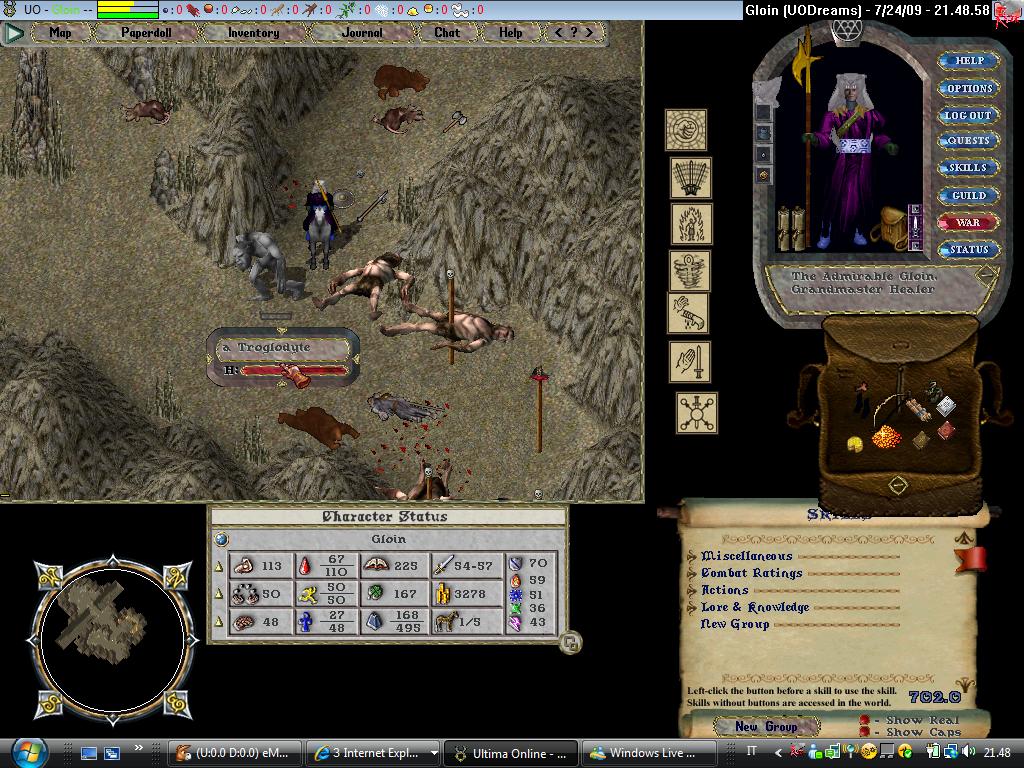This screenshot has width=1024, height=768.
Task: Use the bleeding arm bandage icon
Action: click(688, 313)
